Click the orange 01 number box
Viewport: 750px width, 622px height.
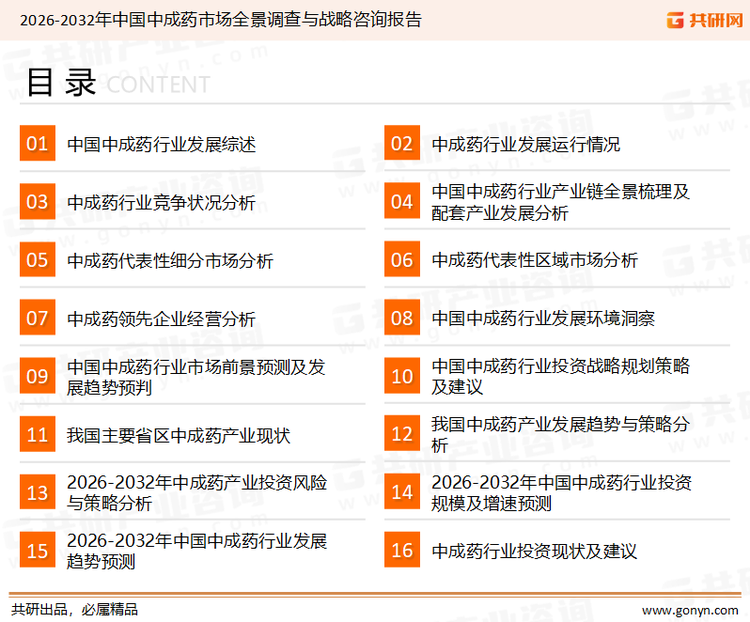pyautogui.click(x=37, y=143)
